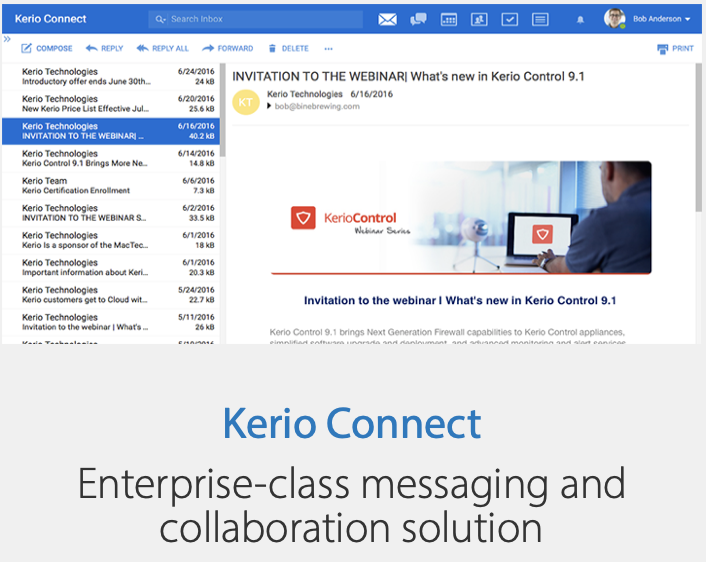Image resolution: width=706 pixels, height=562 pixels.
Task: Open the Tasks checkmark icon
Action: point(510,19)
